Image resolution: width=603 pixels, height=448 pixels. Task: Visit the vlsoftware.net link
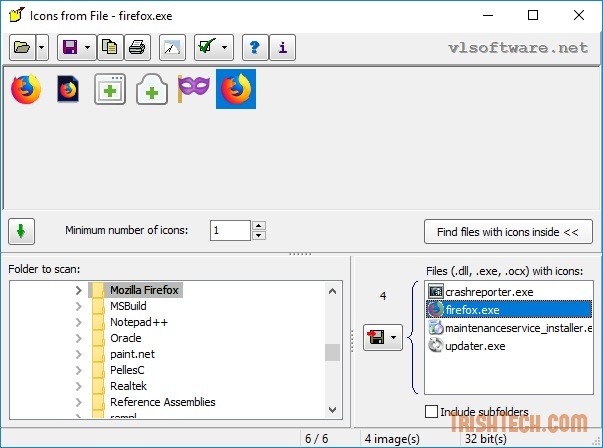518,48
